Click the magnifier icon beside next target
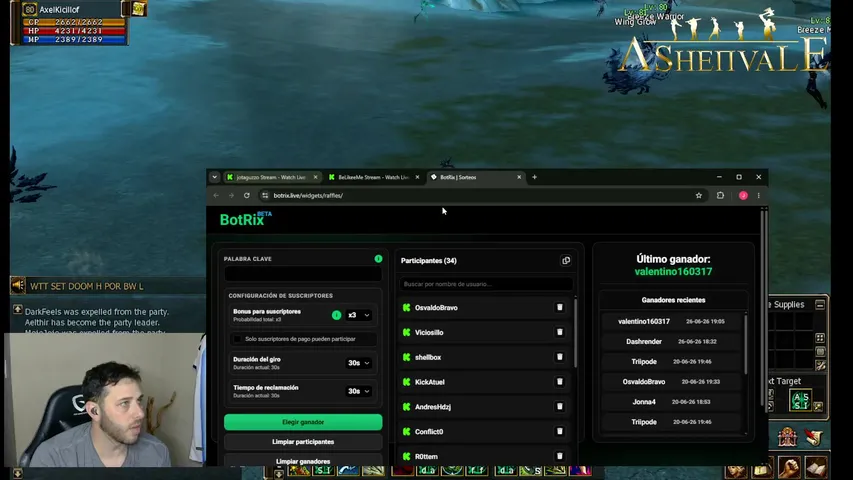853x480 pixels. click(818, 406)
